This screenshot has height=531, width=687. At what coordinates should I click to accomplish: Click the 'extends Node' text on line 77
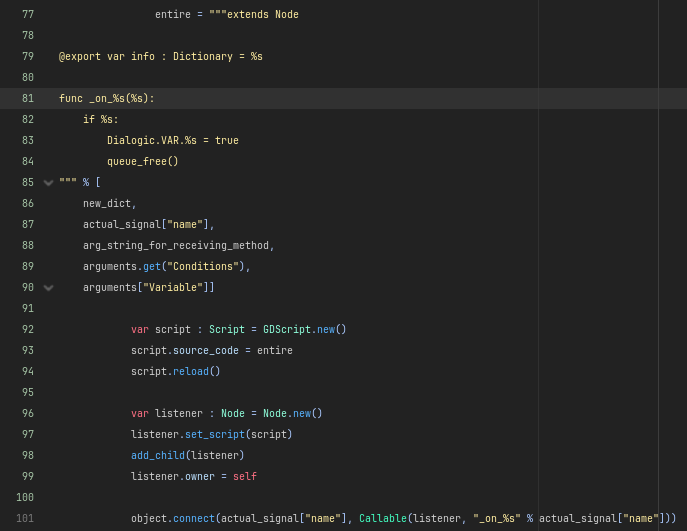click(x=263, y=14)
